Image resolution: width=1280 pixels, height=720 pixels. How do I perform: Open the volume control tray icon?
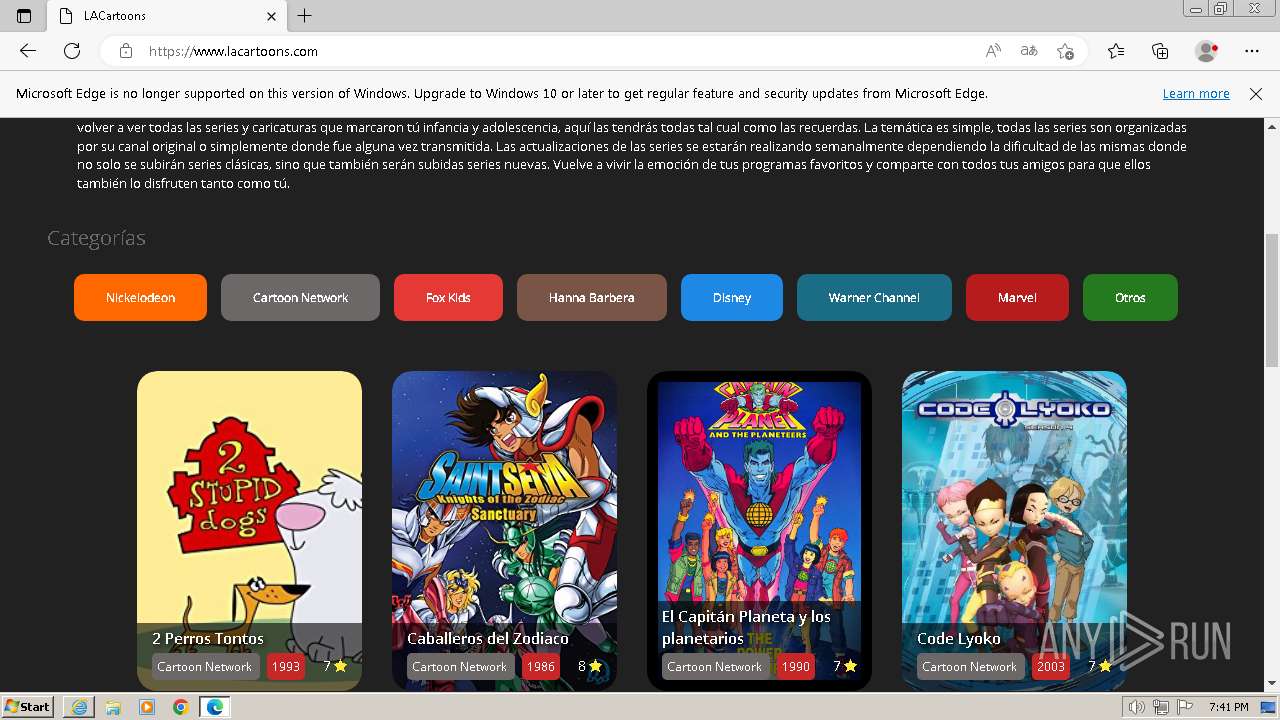pos(1137,707)
